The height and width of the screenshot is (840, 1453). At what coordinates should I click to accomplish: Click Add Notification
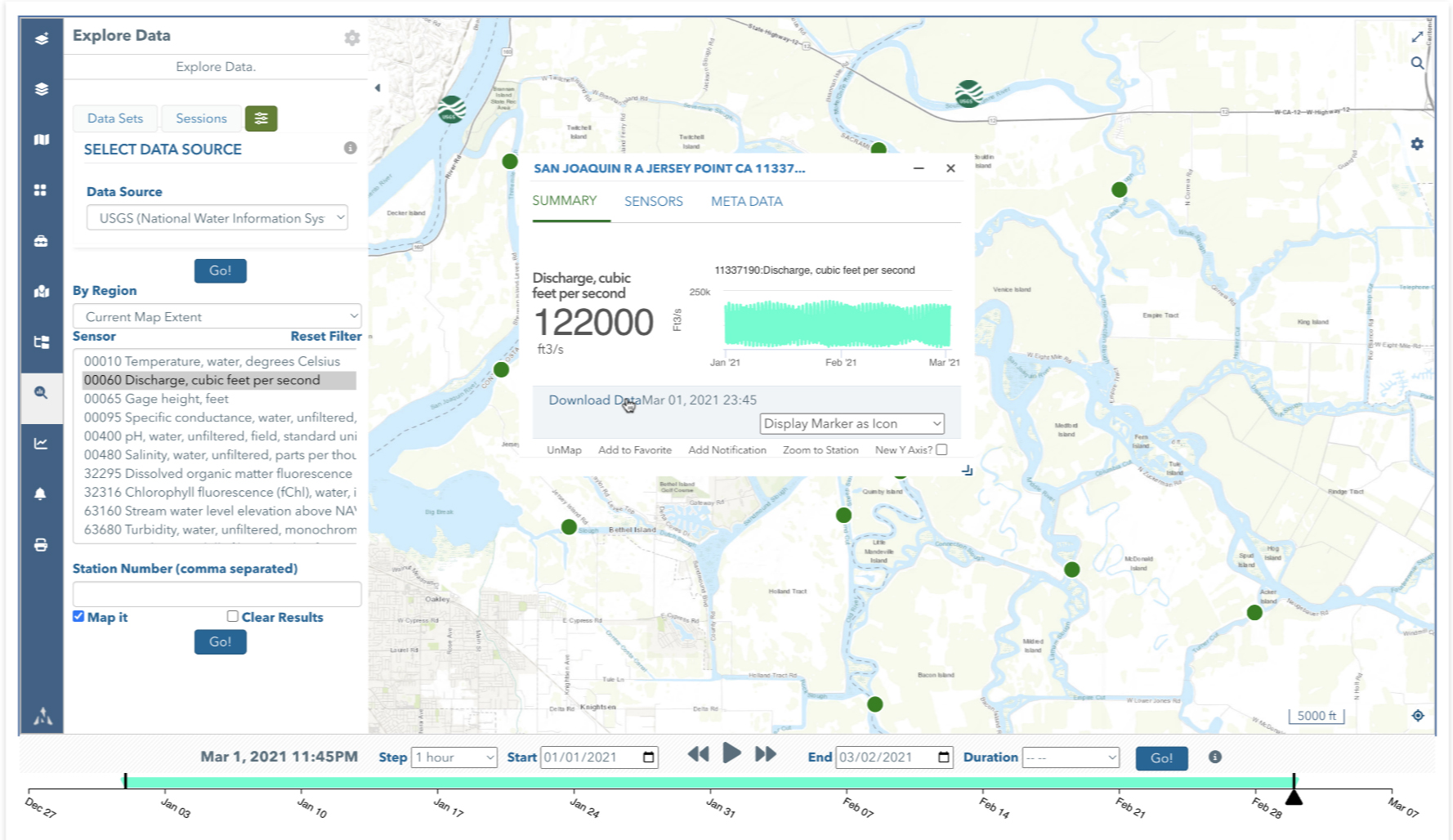727,449
